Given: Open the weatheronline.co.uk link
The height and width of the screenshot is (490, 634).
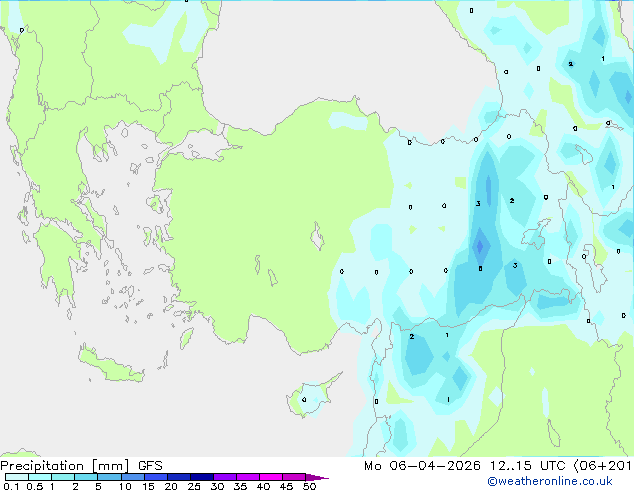Looking at the screenshot, I should (x=550, y=481).
